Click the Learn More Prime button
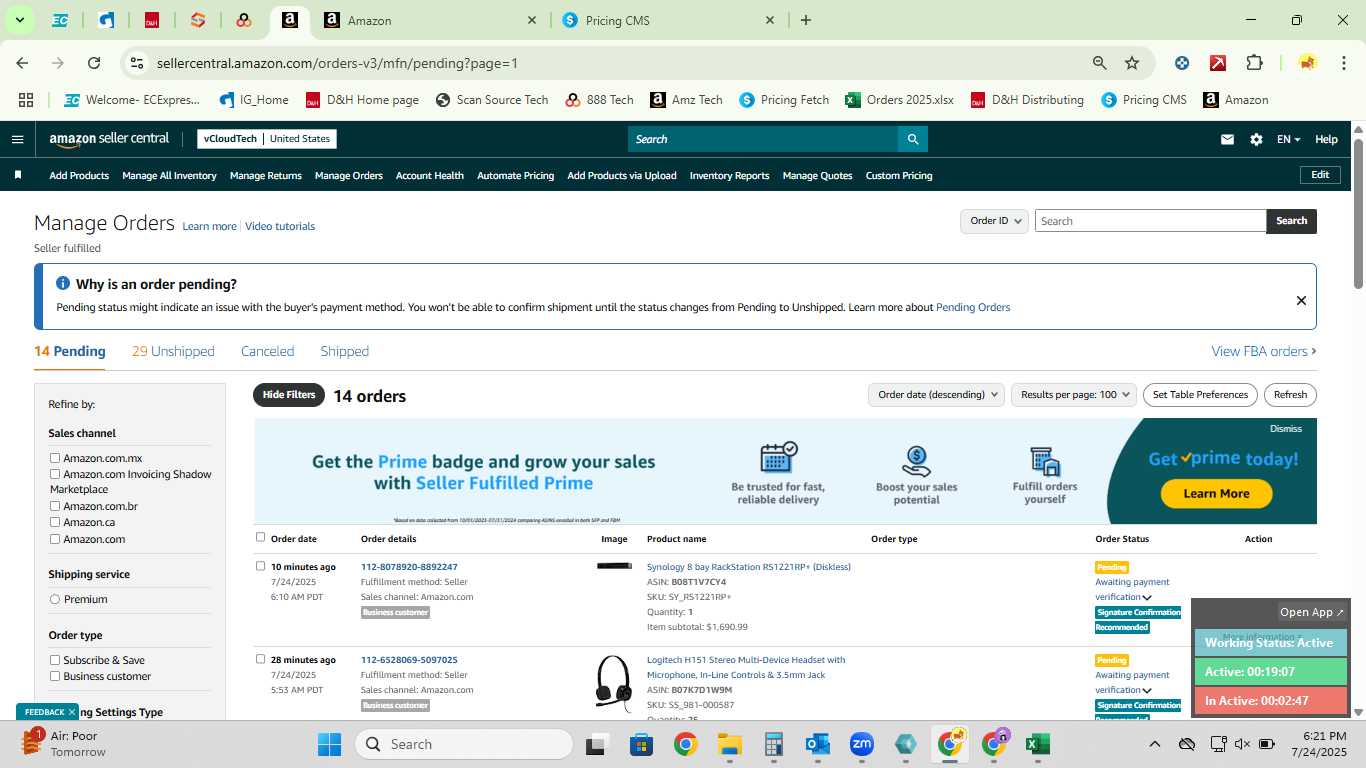1366x768 pixels. (1216, 493)
